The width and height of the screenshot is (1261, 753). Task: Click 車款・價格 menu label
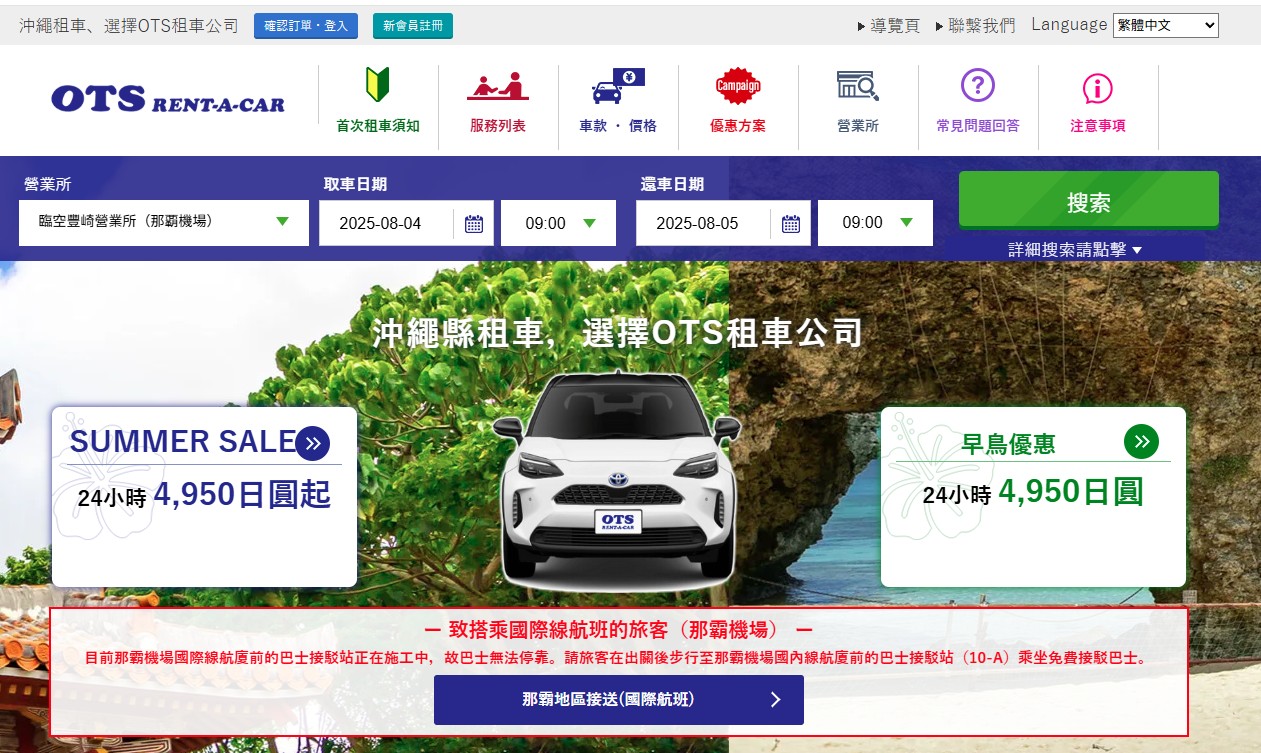618,126
